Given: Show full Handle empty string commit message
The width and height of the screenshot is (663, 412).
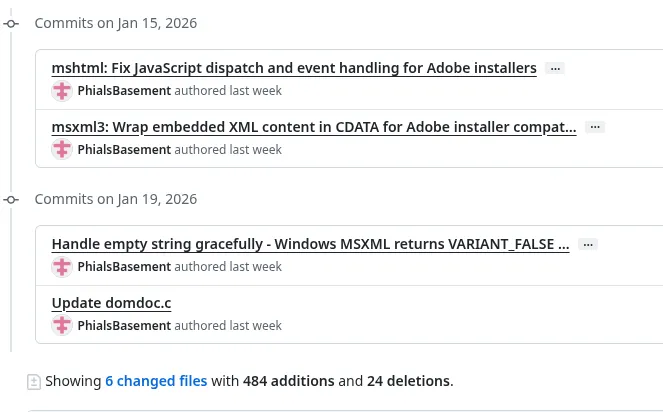Looking at the screenshot, I should (x=588, y=244).
